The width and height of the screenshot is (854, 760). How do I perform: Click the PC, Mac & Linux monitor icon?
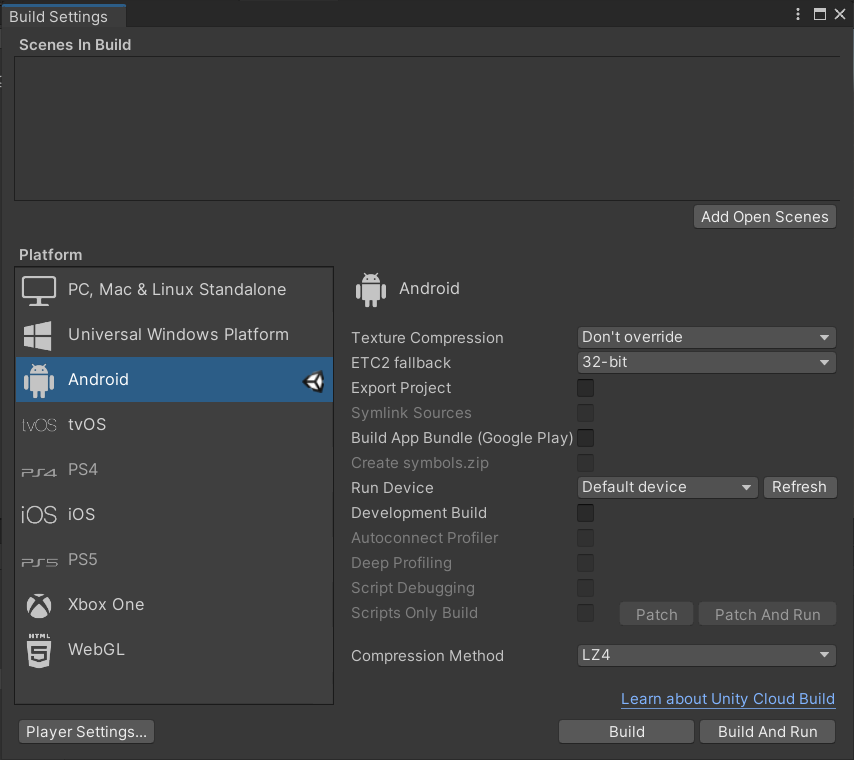pos(39,290)
